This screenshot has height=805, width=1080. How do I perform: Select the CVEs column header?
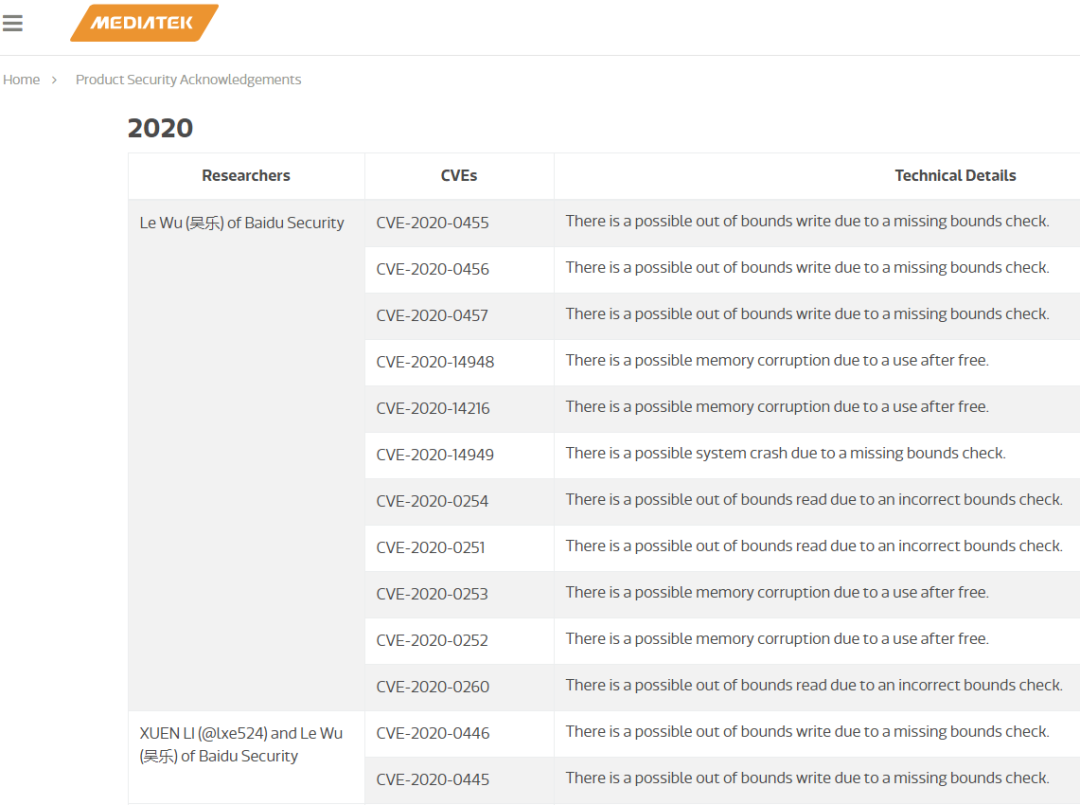459,176
